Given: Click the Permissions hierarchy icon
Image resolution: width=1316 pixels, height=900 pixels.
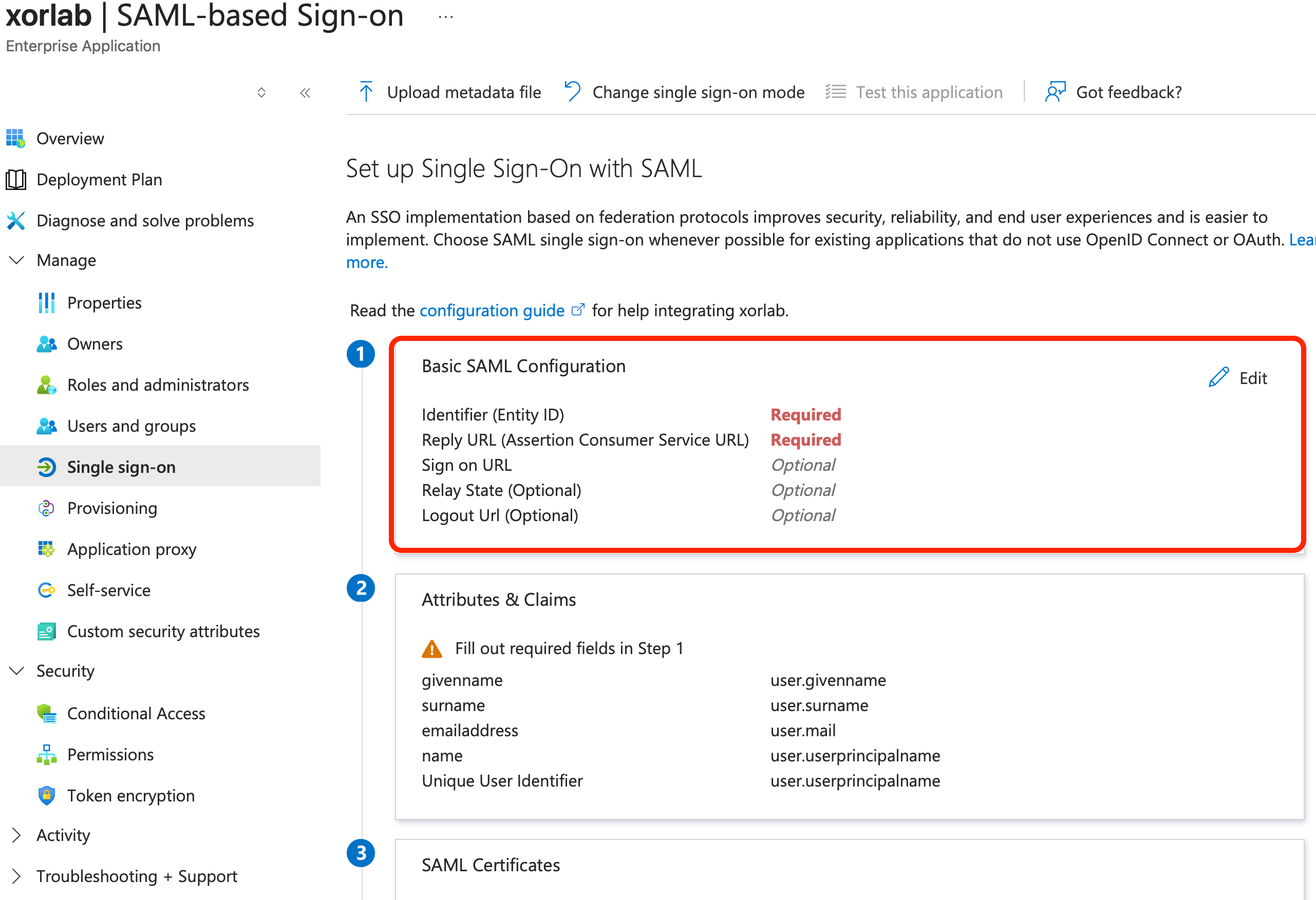Looking at the screenshot, I should [x=46, y=755].
